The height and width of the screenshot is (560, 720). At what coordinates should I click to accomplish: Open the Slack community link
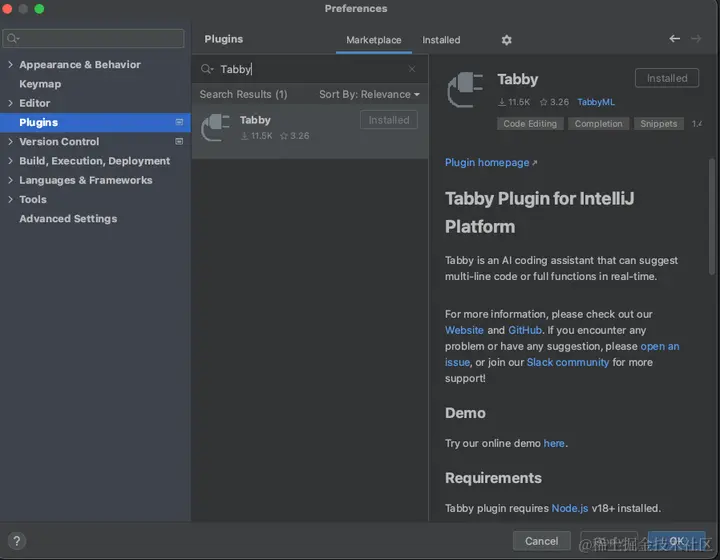coord(568,362)
